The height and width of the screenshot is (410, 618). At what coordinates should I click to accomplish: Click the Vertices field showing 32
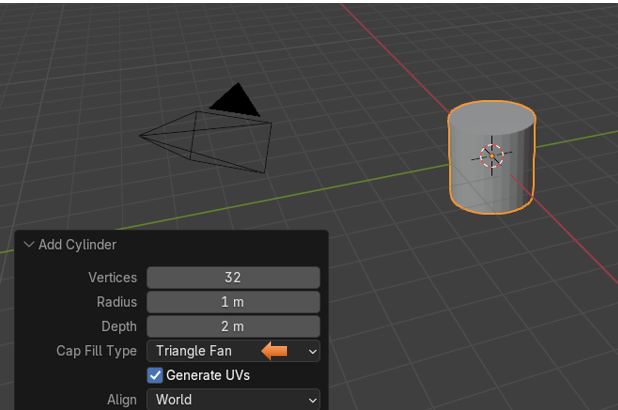click(x=233, y=277)
